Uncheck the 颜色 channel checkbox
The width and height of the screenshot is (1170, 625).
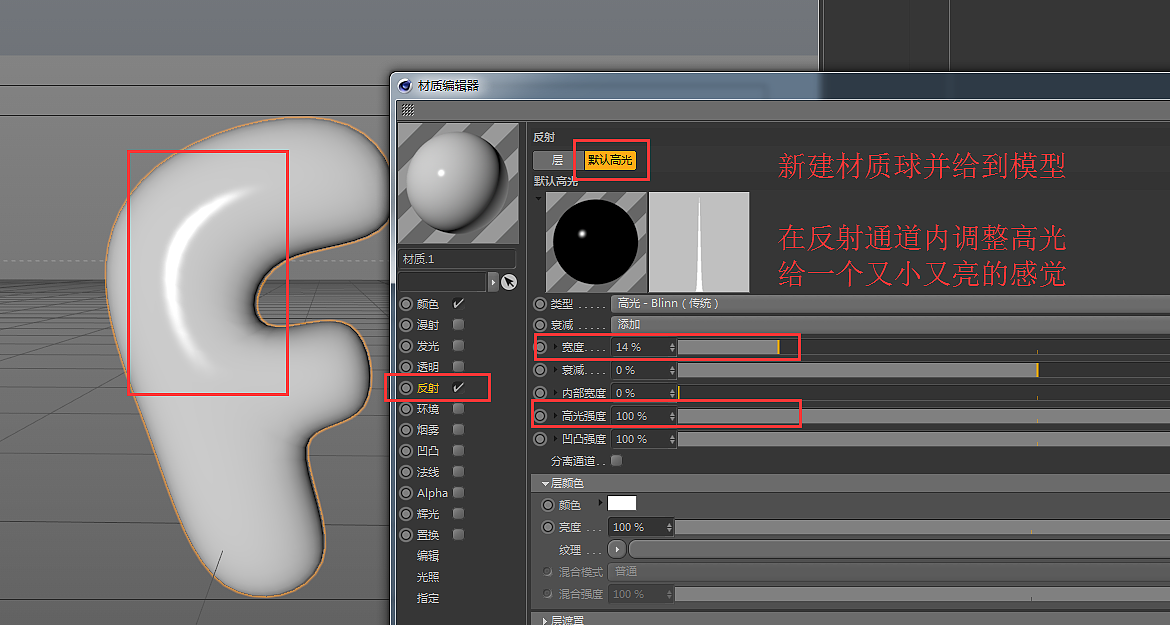pos(458,304)
